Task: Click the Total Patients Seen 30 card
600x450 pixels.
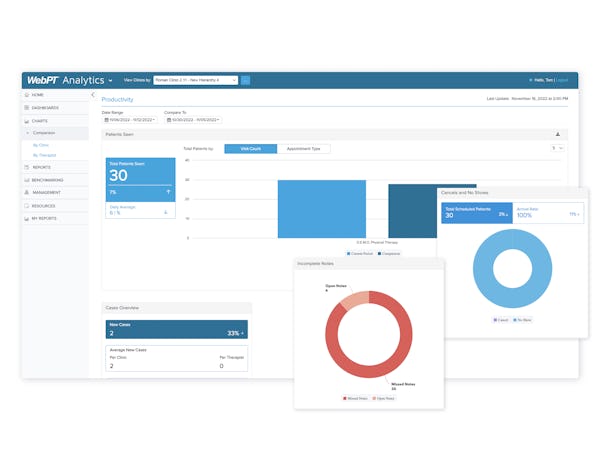Action: pos(140,179)
